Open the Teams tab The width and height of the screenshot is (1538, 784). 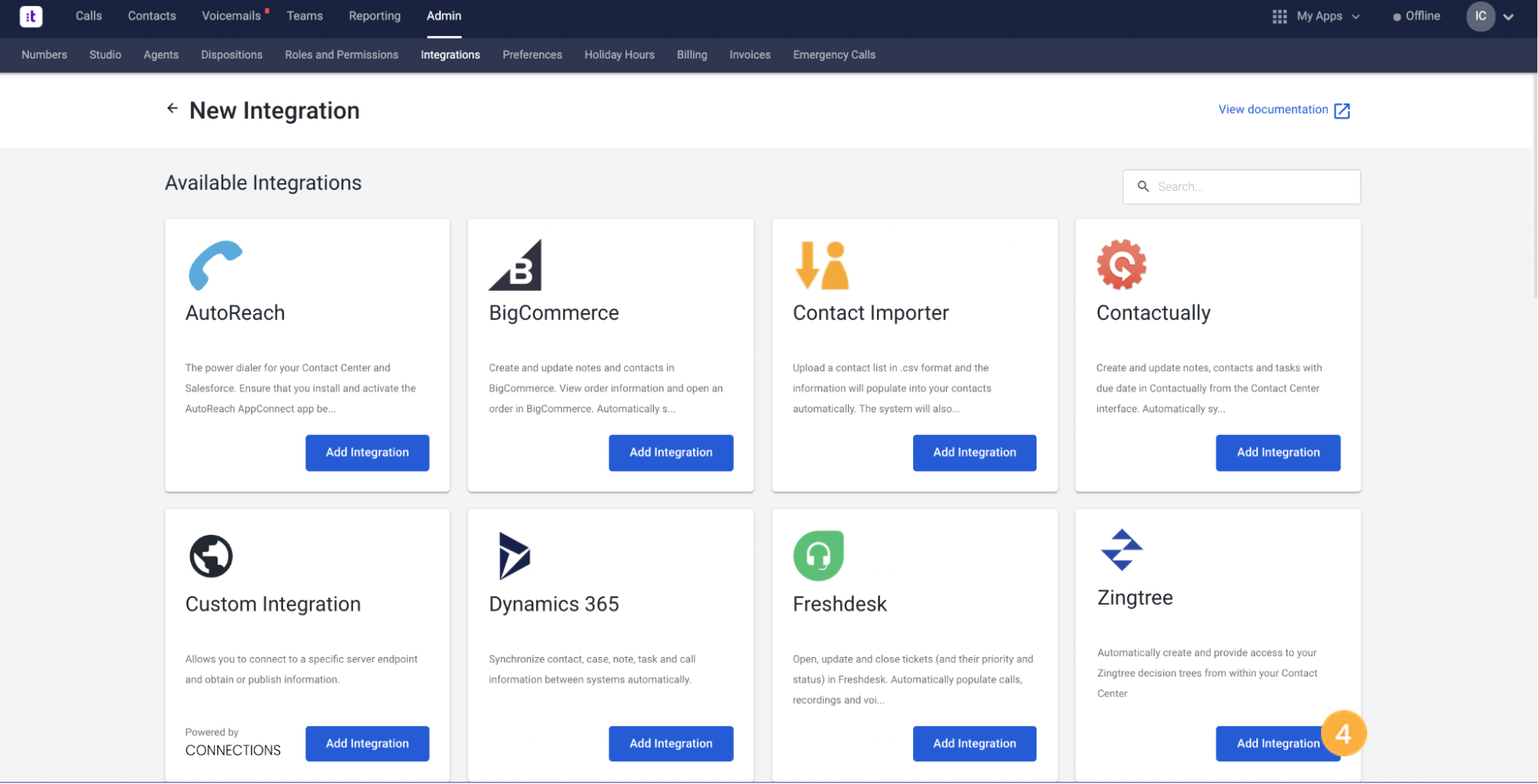[x=305, y=15]
